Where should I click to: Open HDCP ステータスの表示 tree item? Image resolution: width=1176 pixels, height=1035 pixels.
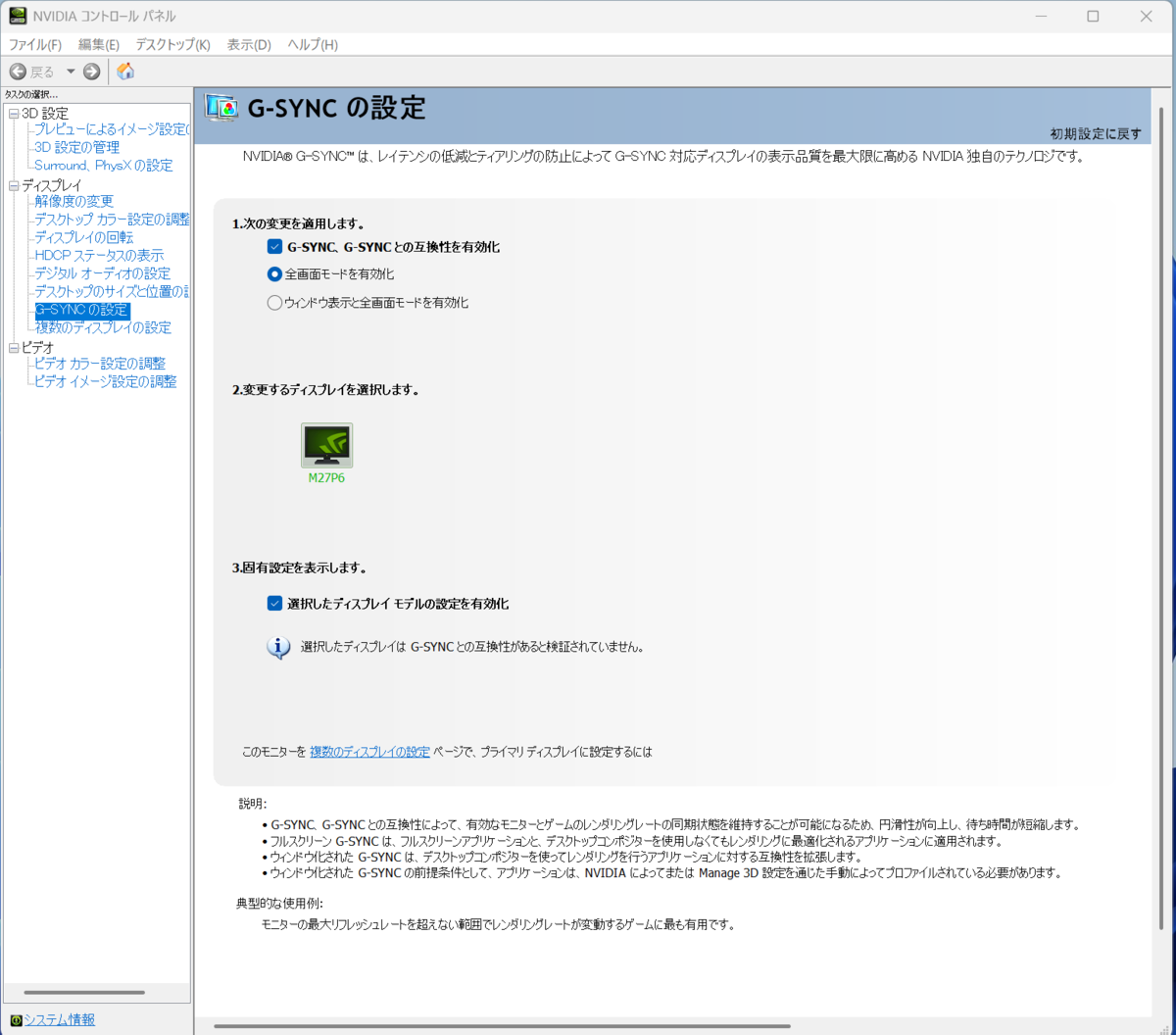coord(99,256)
